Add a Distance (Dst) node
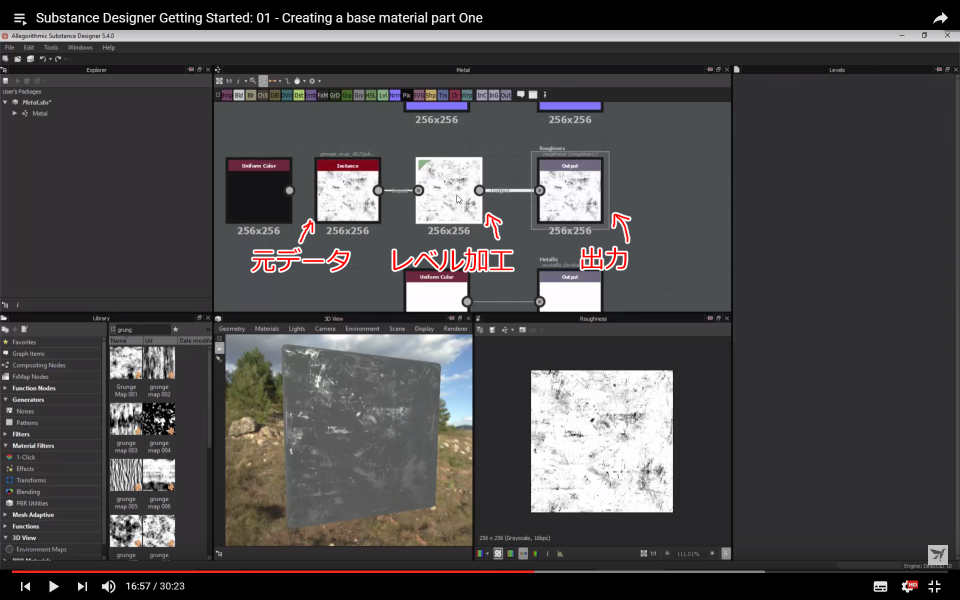The height and width of the screenshot is (600, 960). 299,95
